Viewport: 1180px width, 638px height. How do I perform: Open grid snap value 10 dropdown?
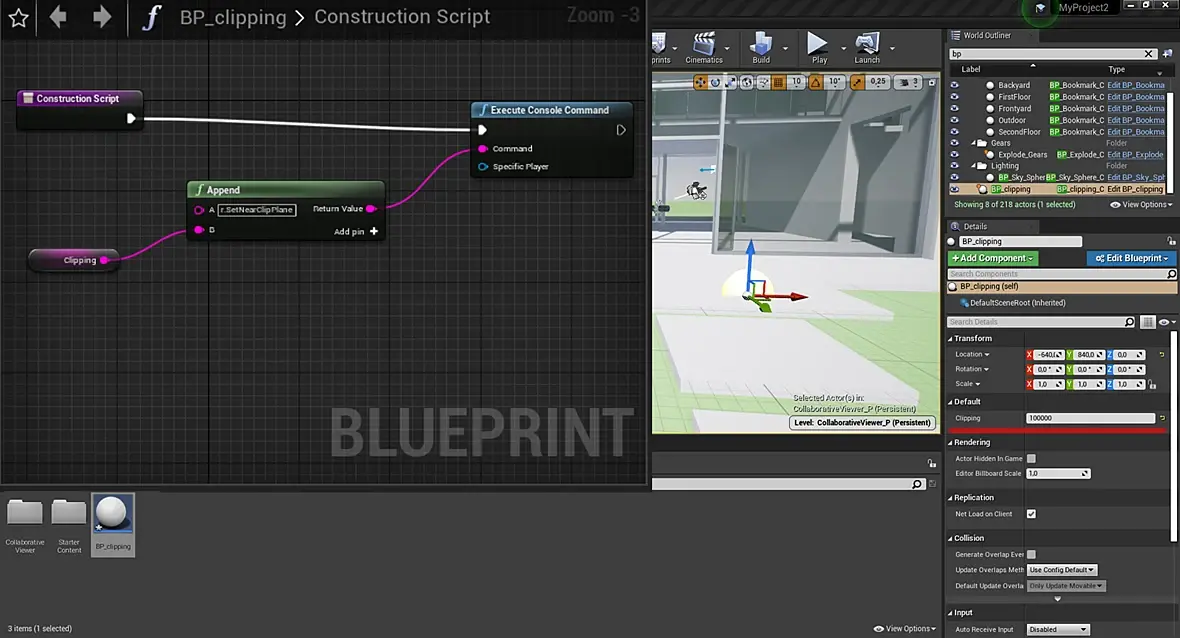pyautogui.click(x=796, y=81)
